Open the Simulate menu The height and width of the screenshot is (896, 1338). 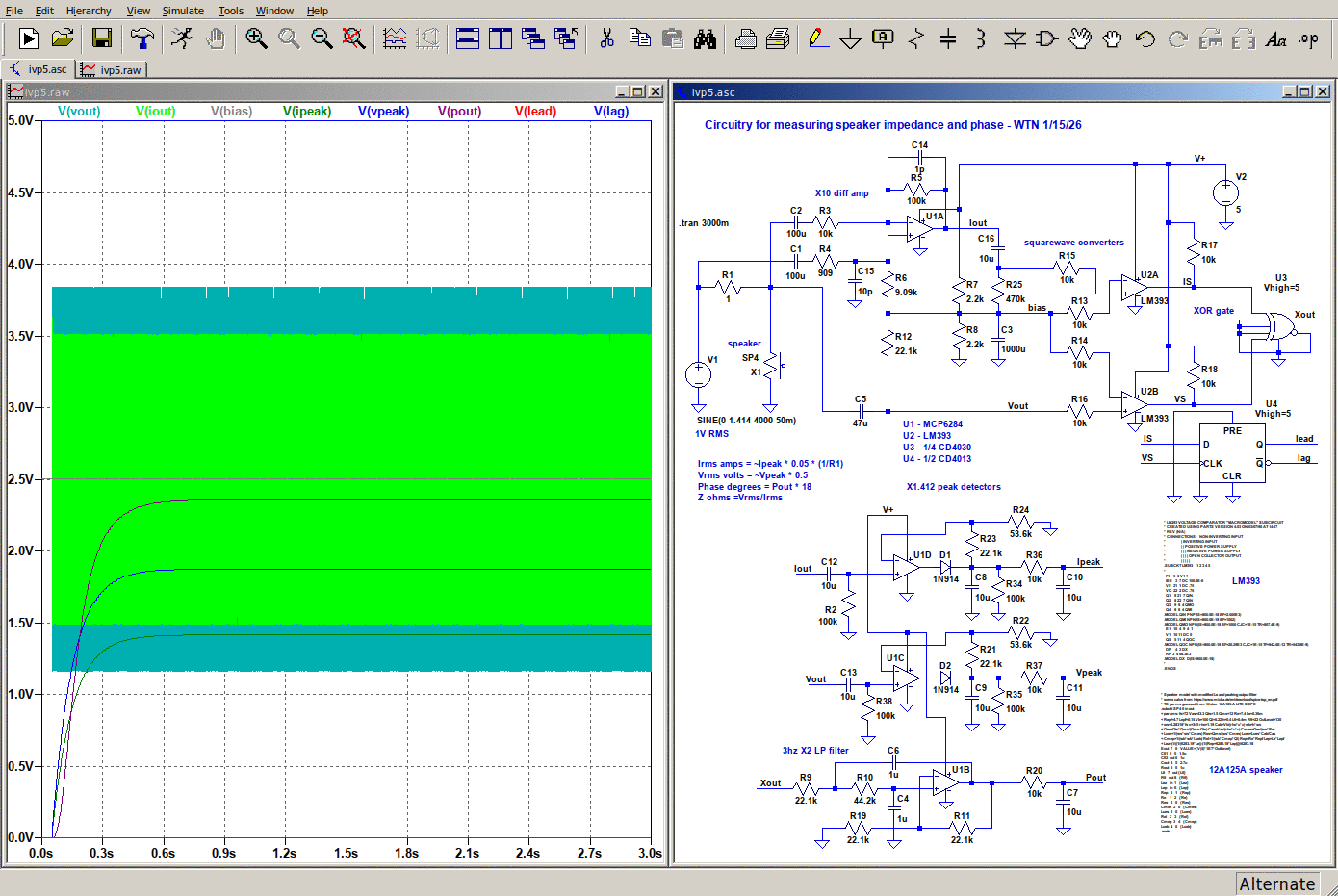point(183,11)
